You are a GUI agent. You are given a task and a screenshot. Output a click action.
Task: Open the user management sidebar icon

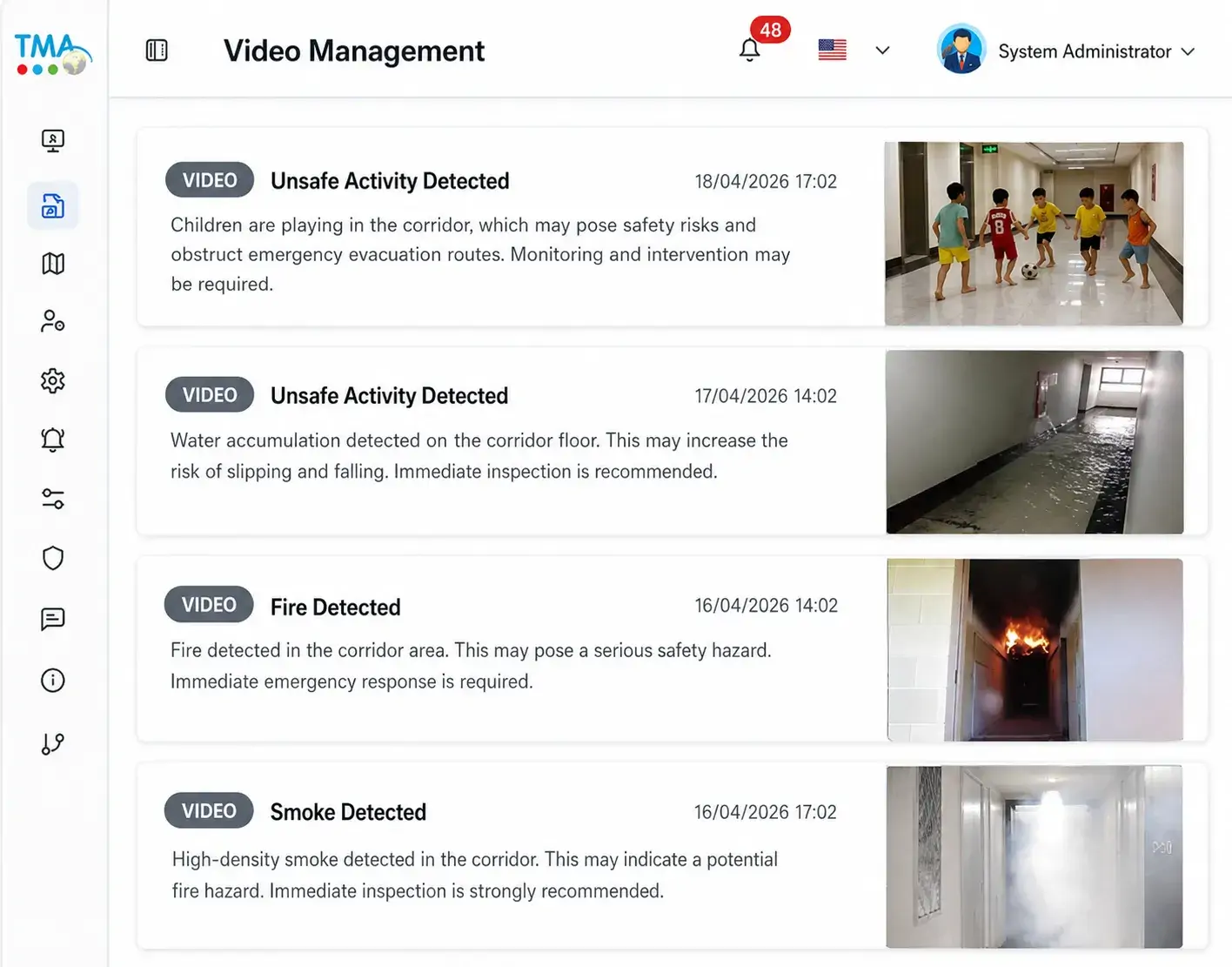53,321
